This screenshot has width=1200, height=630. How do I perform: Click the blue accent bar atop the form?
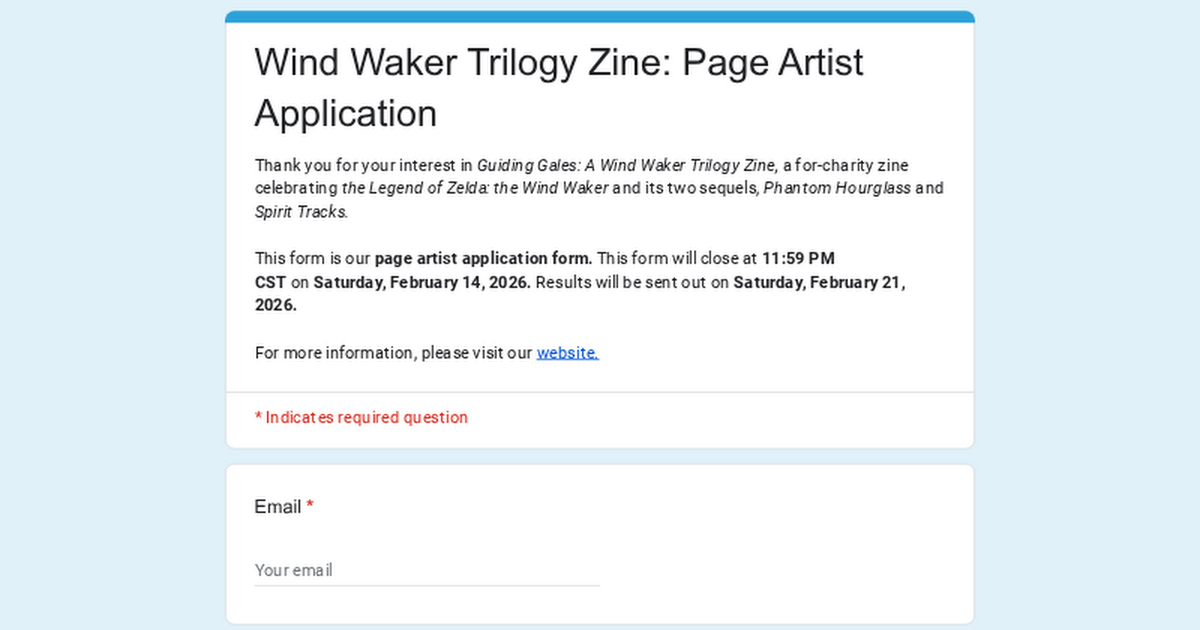[x=600, y=16]
